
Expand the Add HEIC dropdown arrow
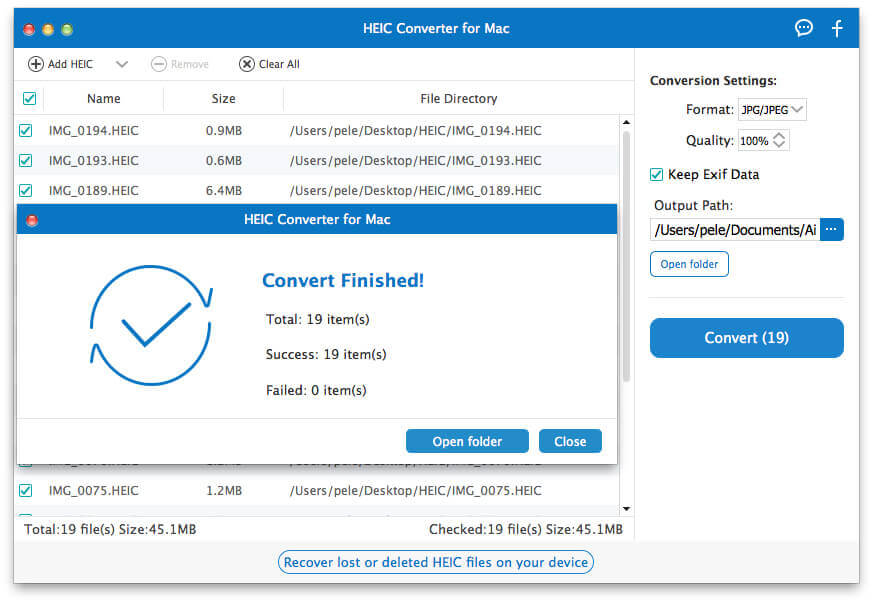122,64
